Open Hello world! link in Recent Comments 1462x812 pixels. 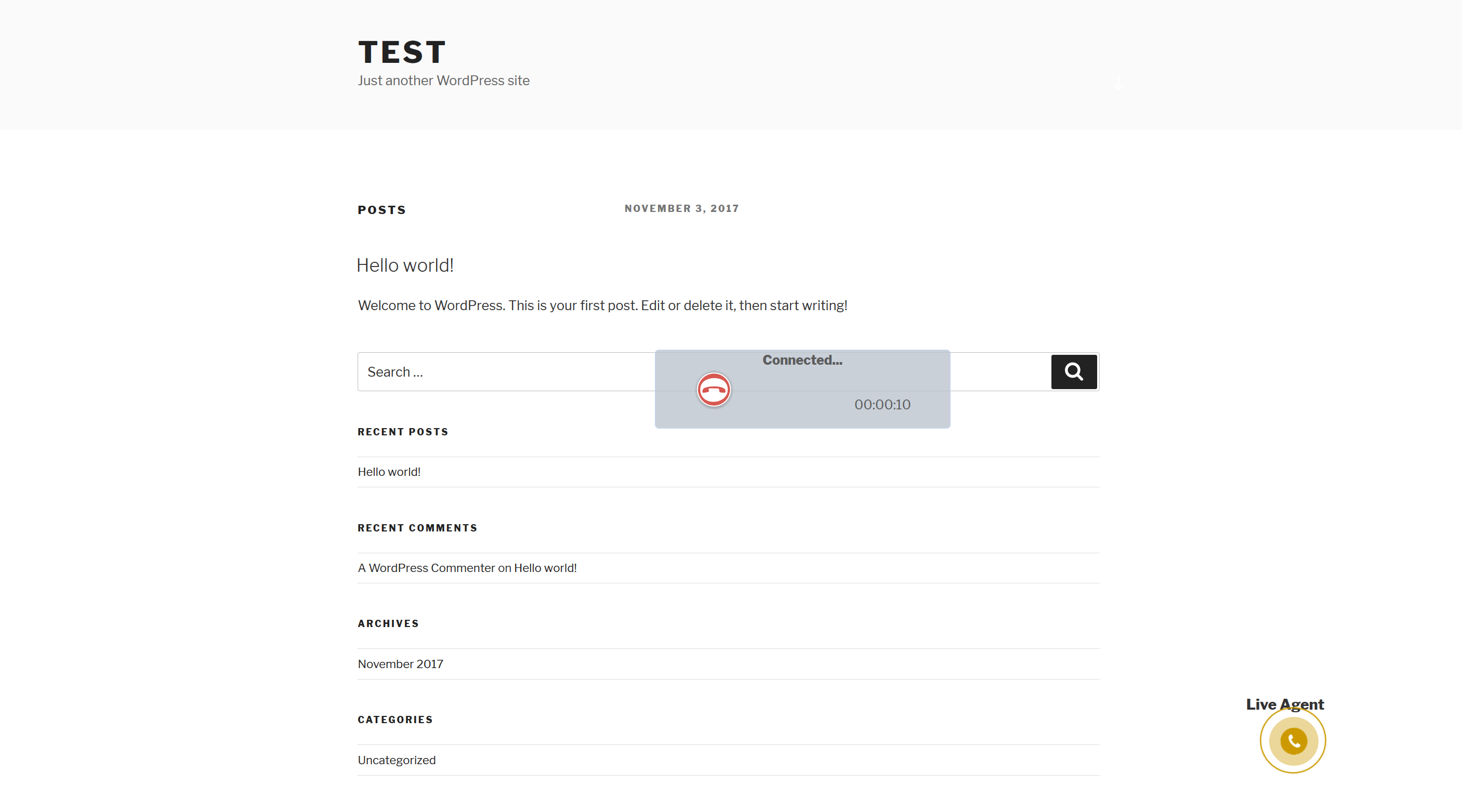(545, 567)
